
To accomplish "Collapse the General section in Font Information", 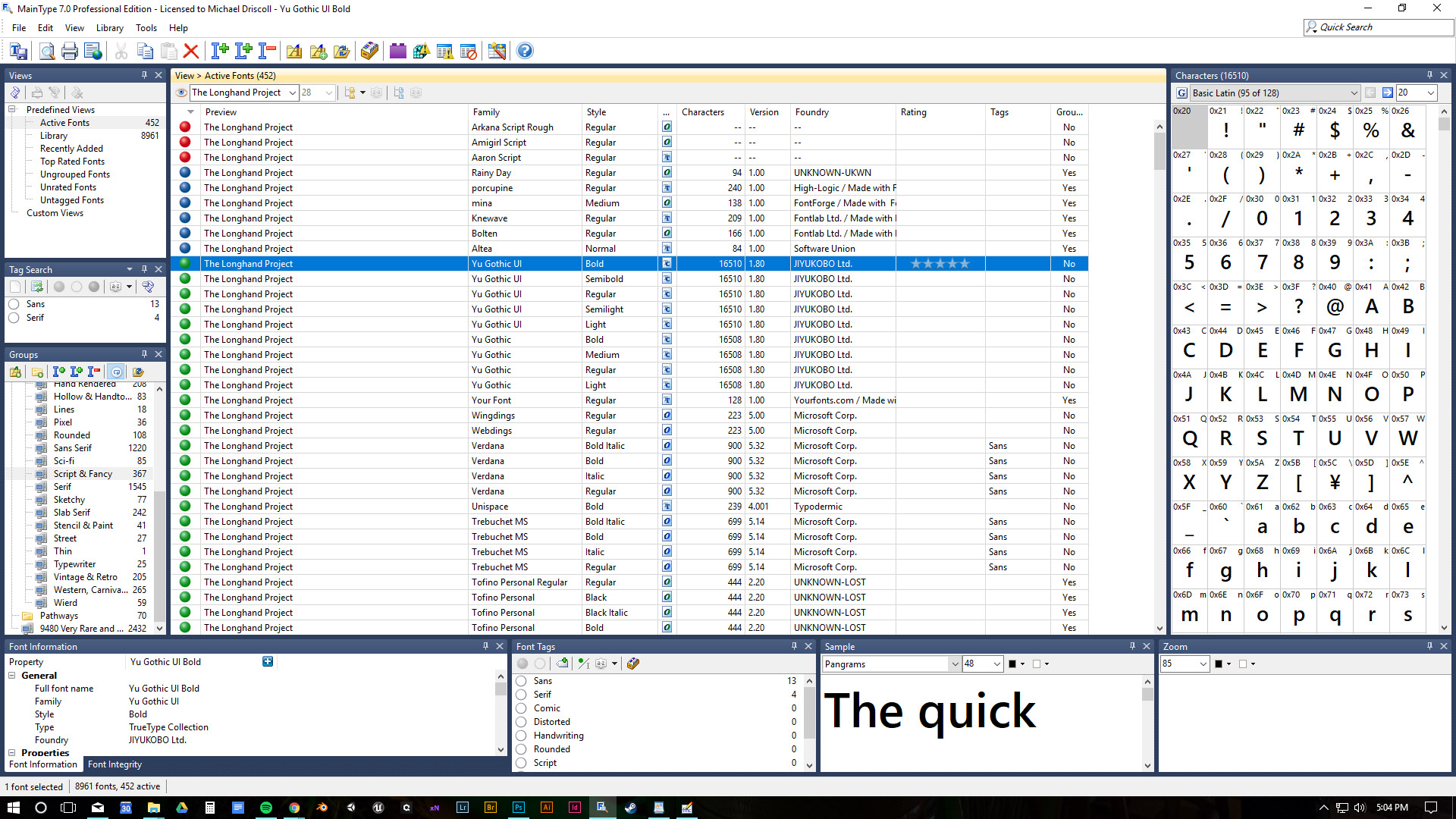I will pos(12,676).
